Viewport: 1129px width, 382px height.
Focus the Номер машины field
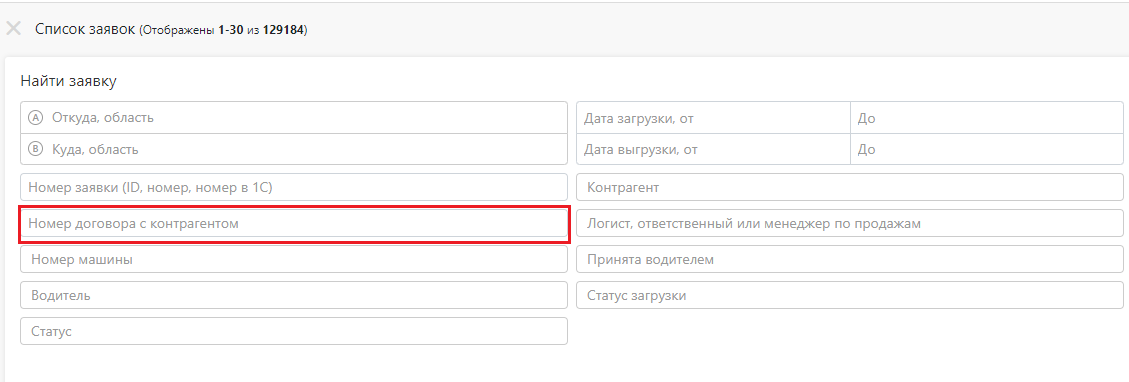[x=294, y=259]
